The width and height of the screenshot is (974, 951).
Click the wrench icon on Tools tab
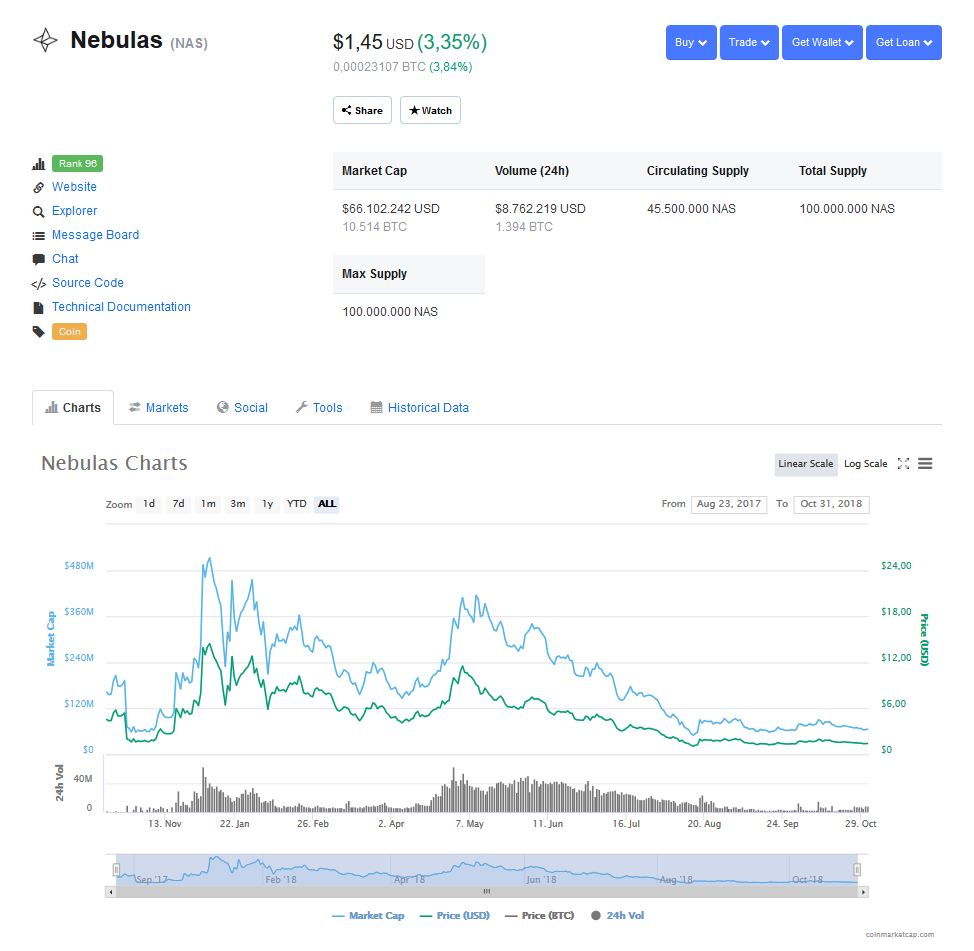coord(301,407)
